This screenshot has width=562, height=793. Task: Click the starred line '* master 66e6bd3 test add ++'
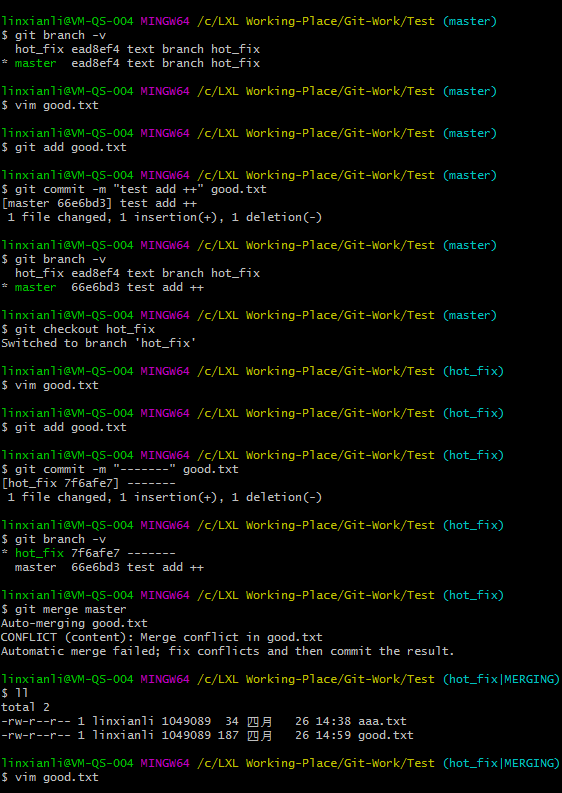click(x=102, y=287)
